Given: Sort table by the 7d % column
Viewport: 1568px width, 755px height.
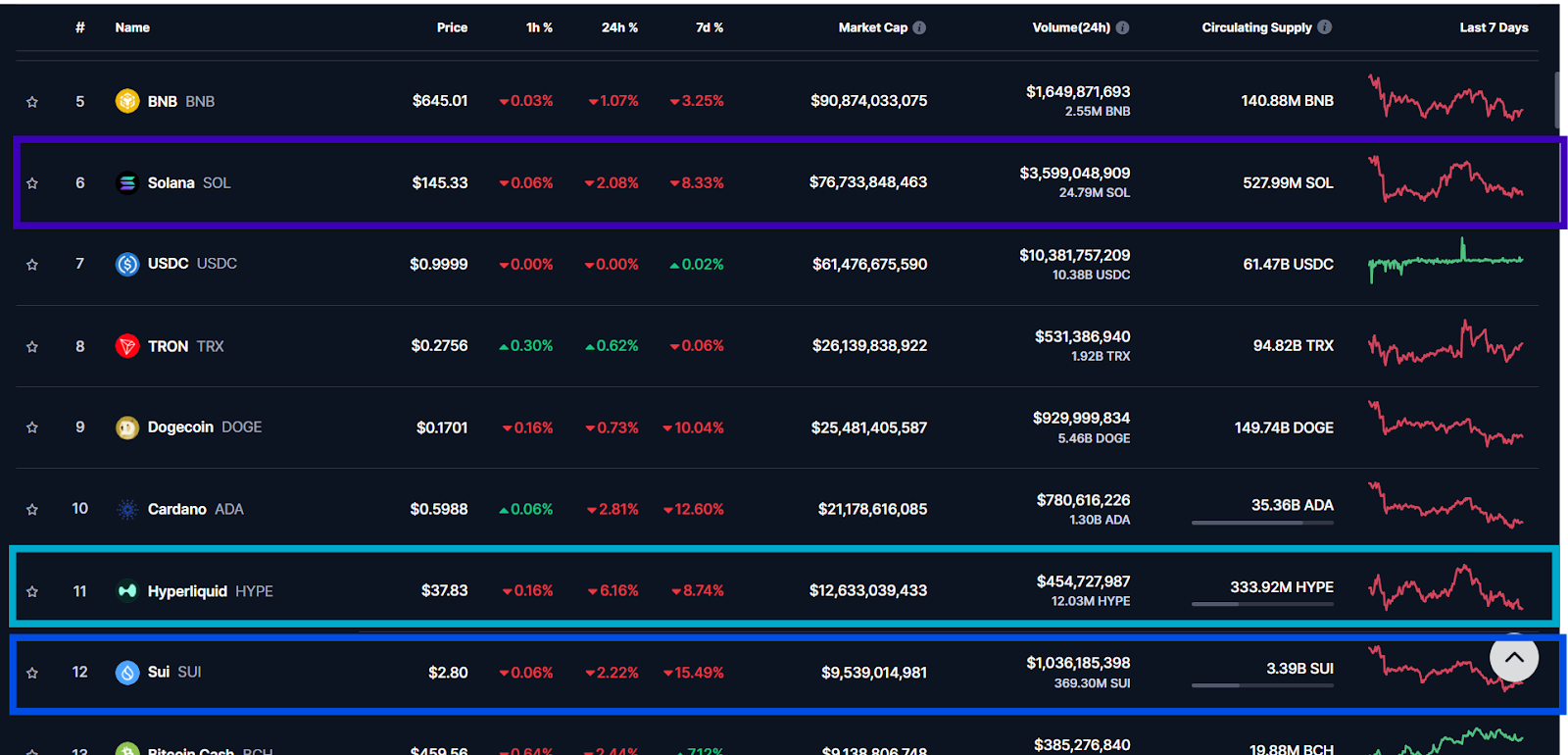Looking at the screenshot, I should coord(710,27).
